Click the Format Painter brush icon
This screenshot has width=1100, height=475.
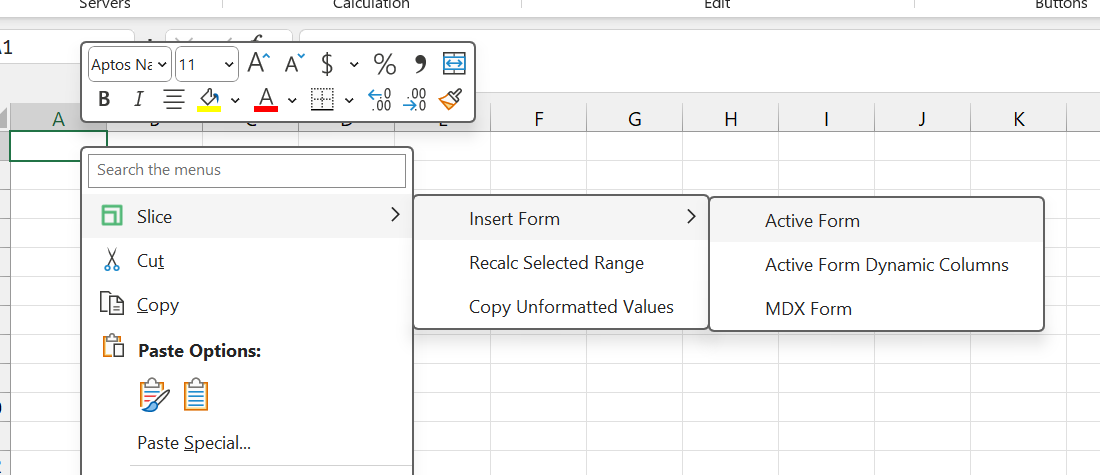pos(450,100)
